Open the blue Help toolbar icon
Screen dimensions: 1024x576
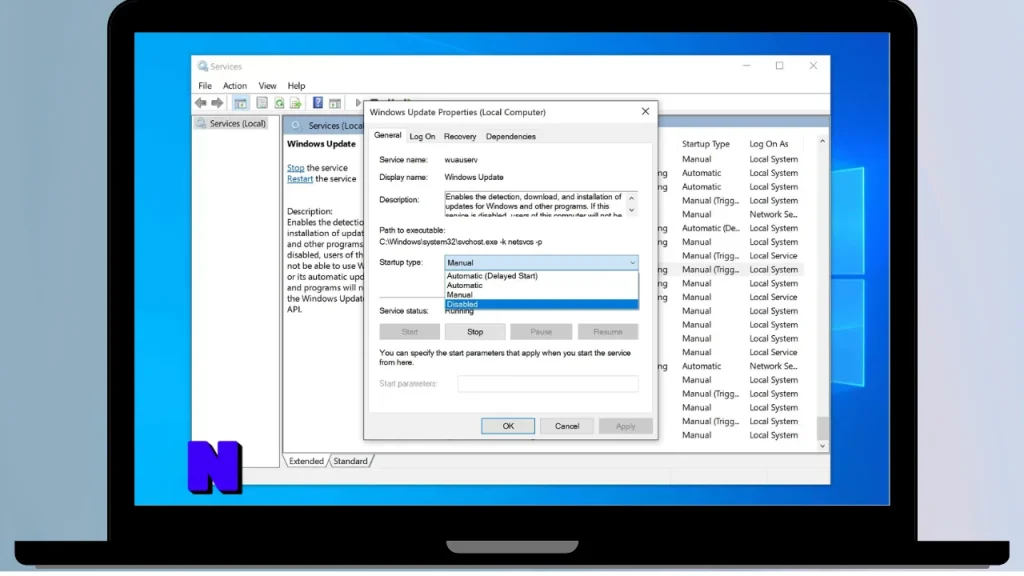317,103
